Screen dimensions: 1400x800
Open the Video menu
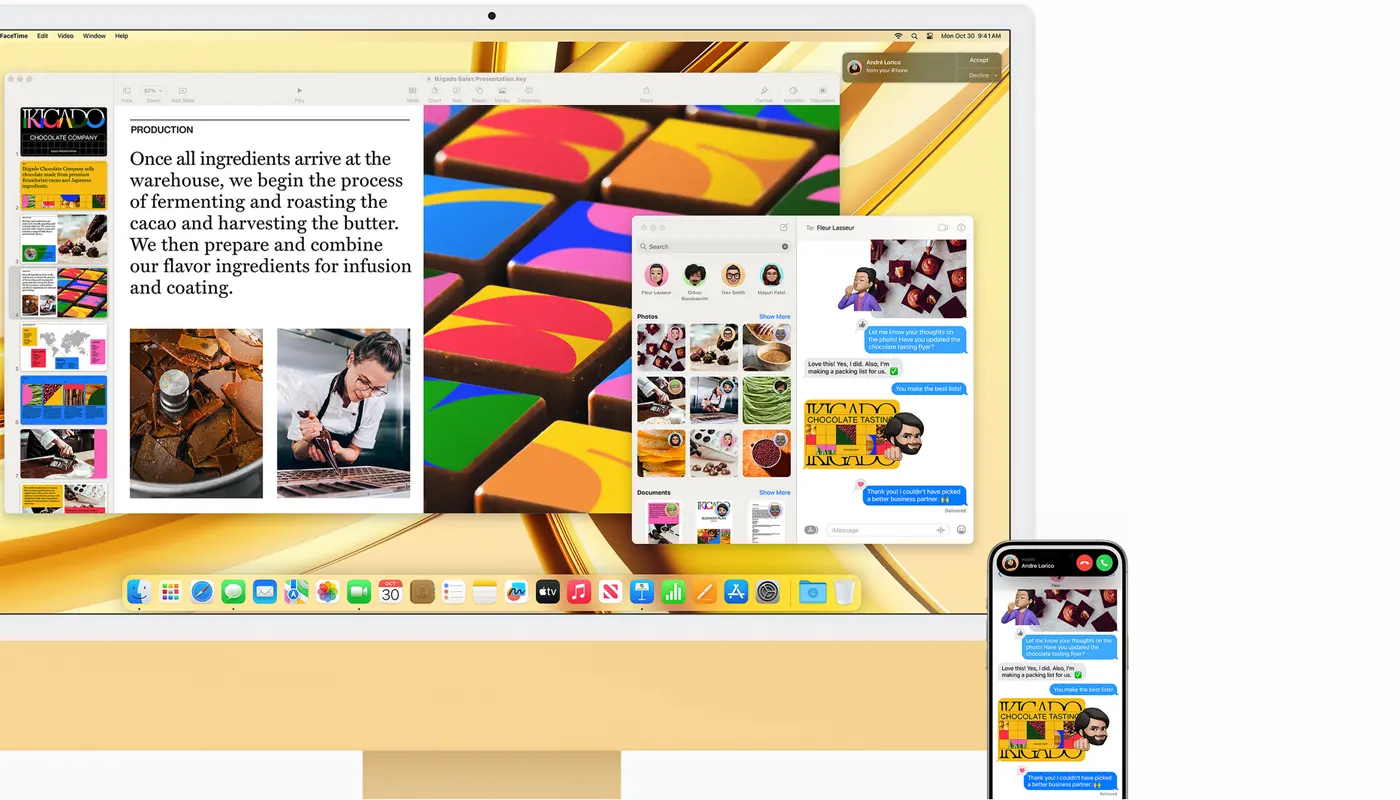[65, 36]
